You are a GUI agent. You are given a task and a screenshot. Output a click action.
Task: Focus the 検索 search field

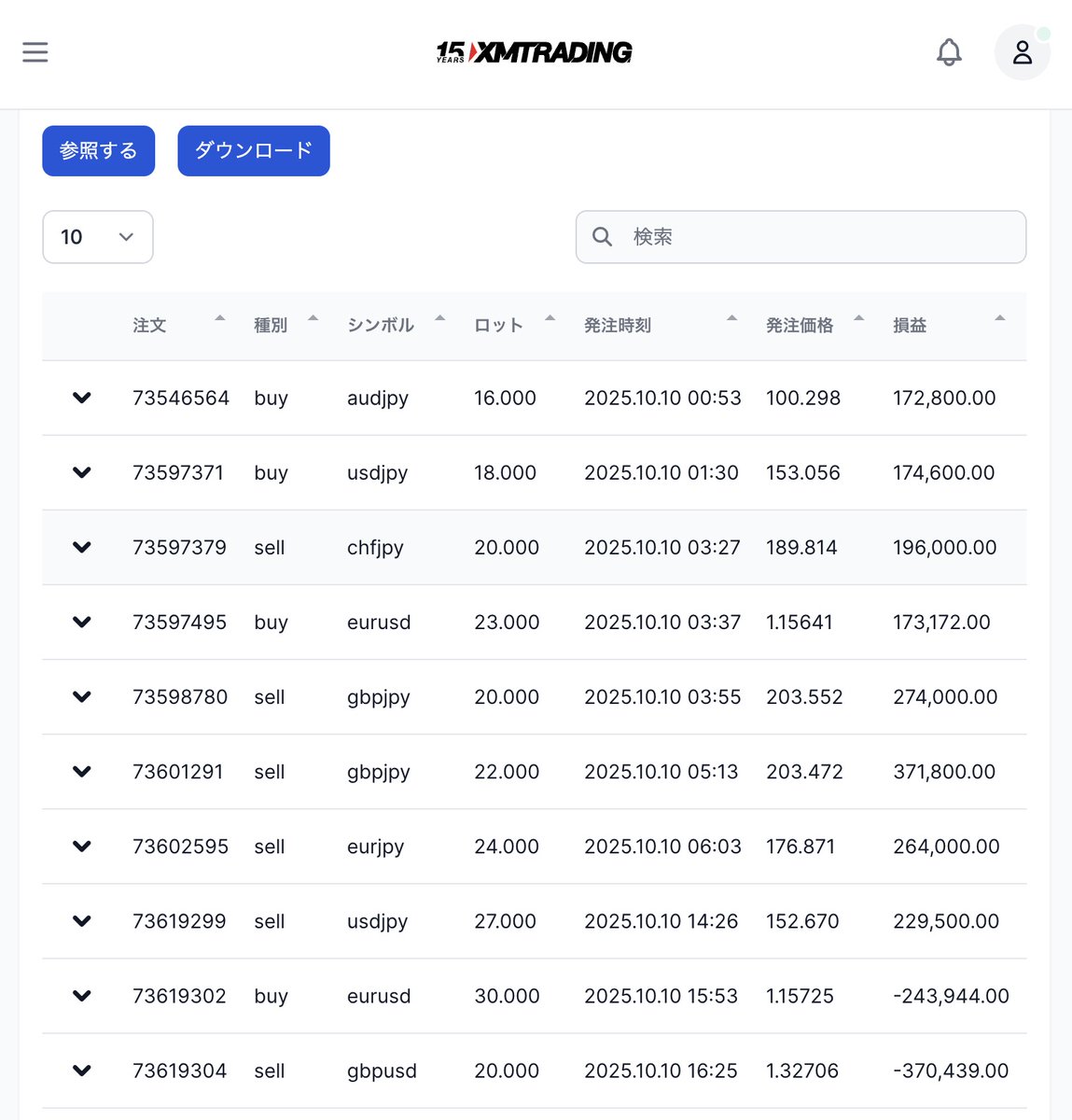[801, 237]
